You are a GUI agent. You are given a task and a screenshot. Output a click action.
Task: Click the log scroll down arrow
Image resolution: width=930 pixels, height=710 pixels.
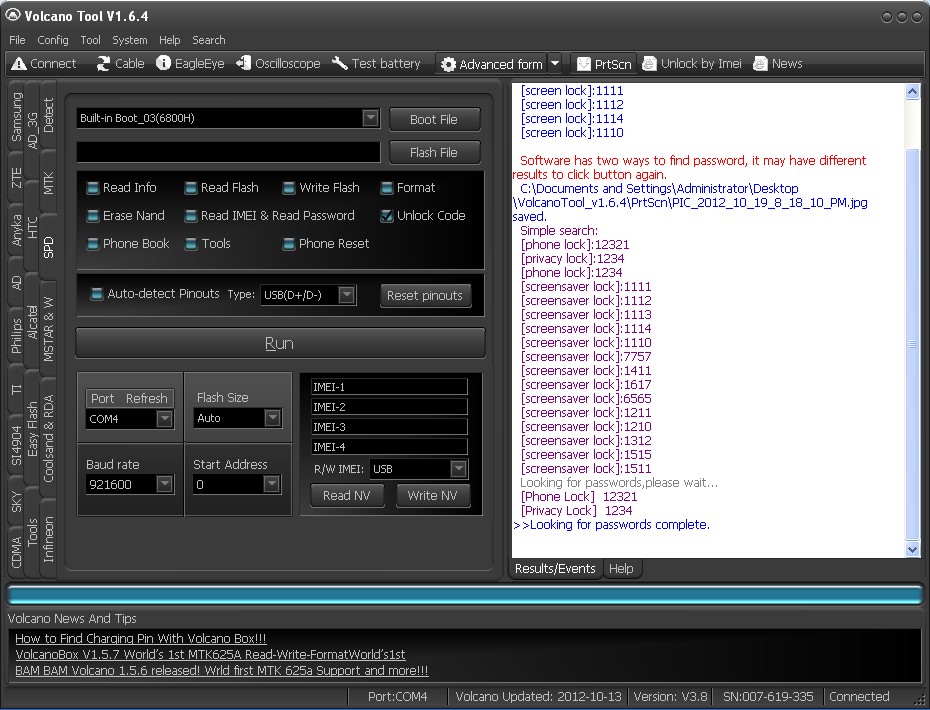[913, 549]
